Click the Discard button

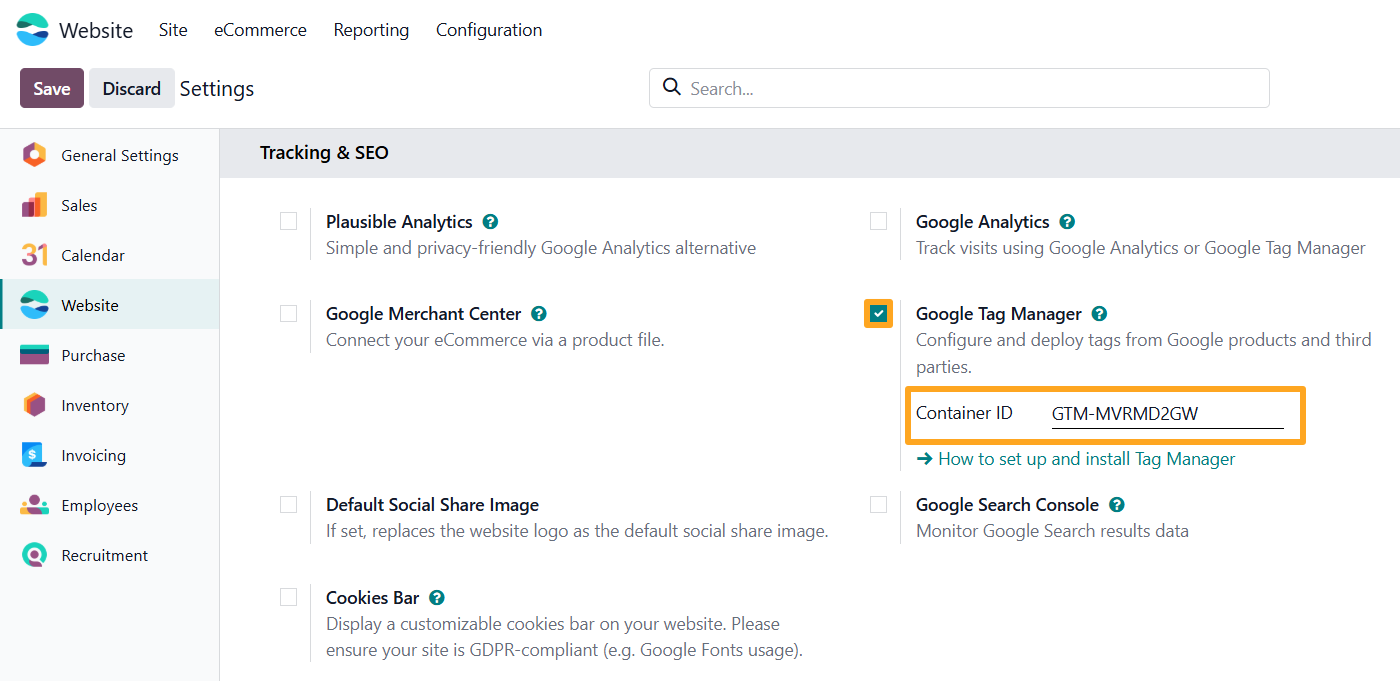[131, 88]
